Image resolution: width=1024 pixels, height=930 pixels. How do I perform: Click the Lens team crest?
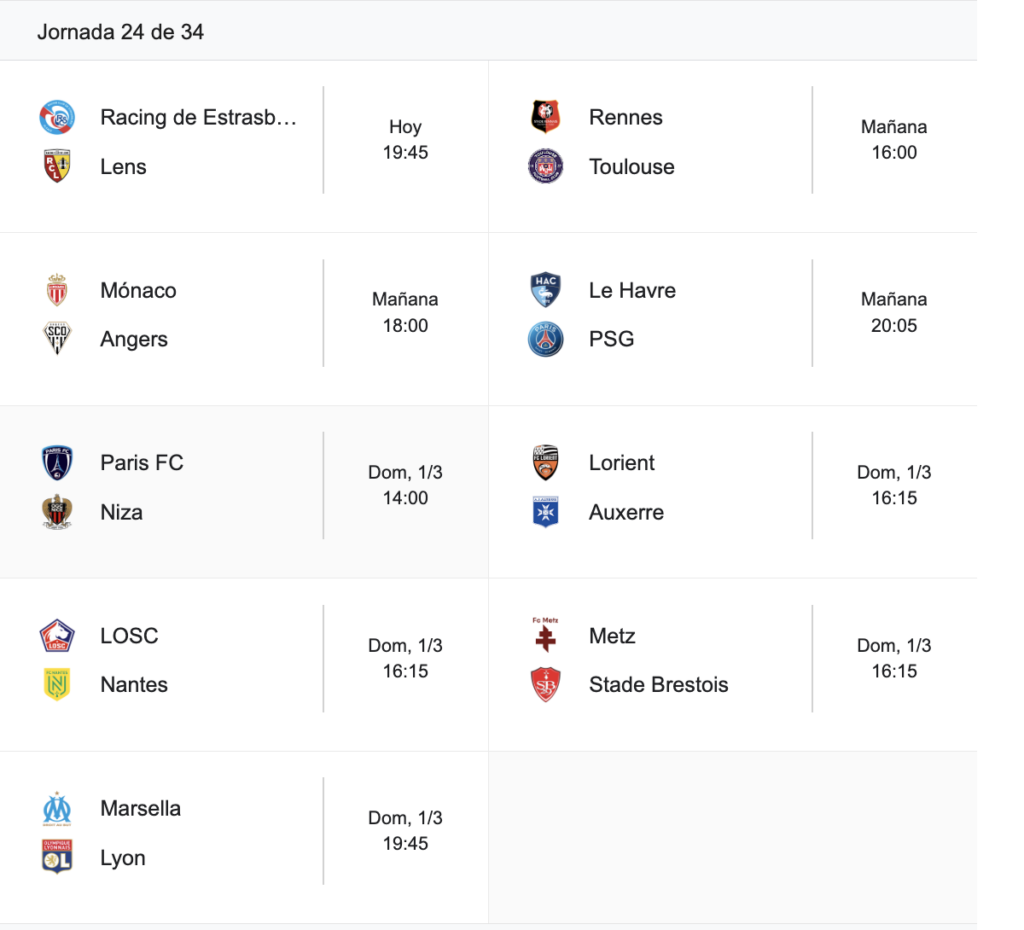click(57, 167)
